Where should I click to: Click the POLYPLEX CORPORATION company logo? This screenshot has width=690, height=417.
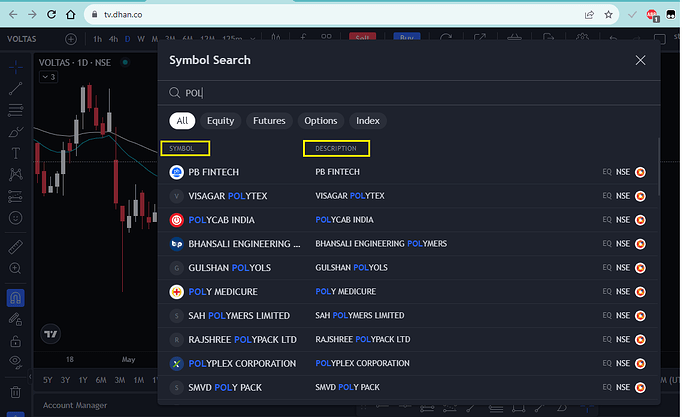[x=176, y=363]
